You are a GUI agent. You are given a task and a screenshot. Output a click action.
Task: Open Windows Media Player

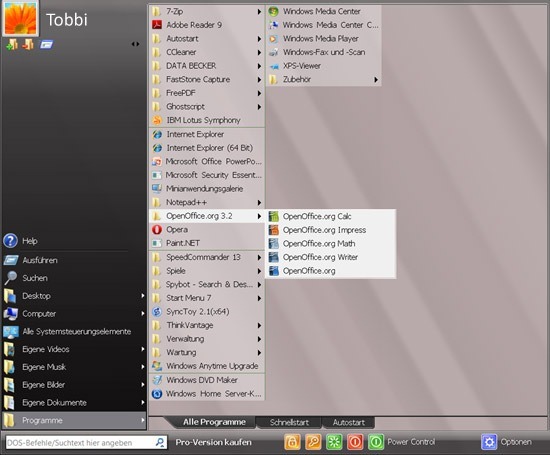pyautogui.click(x=323, y=39)
